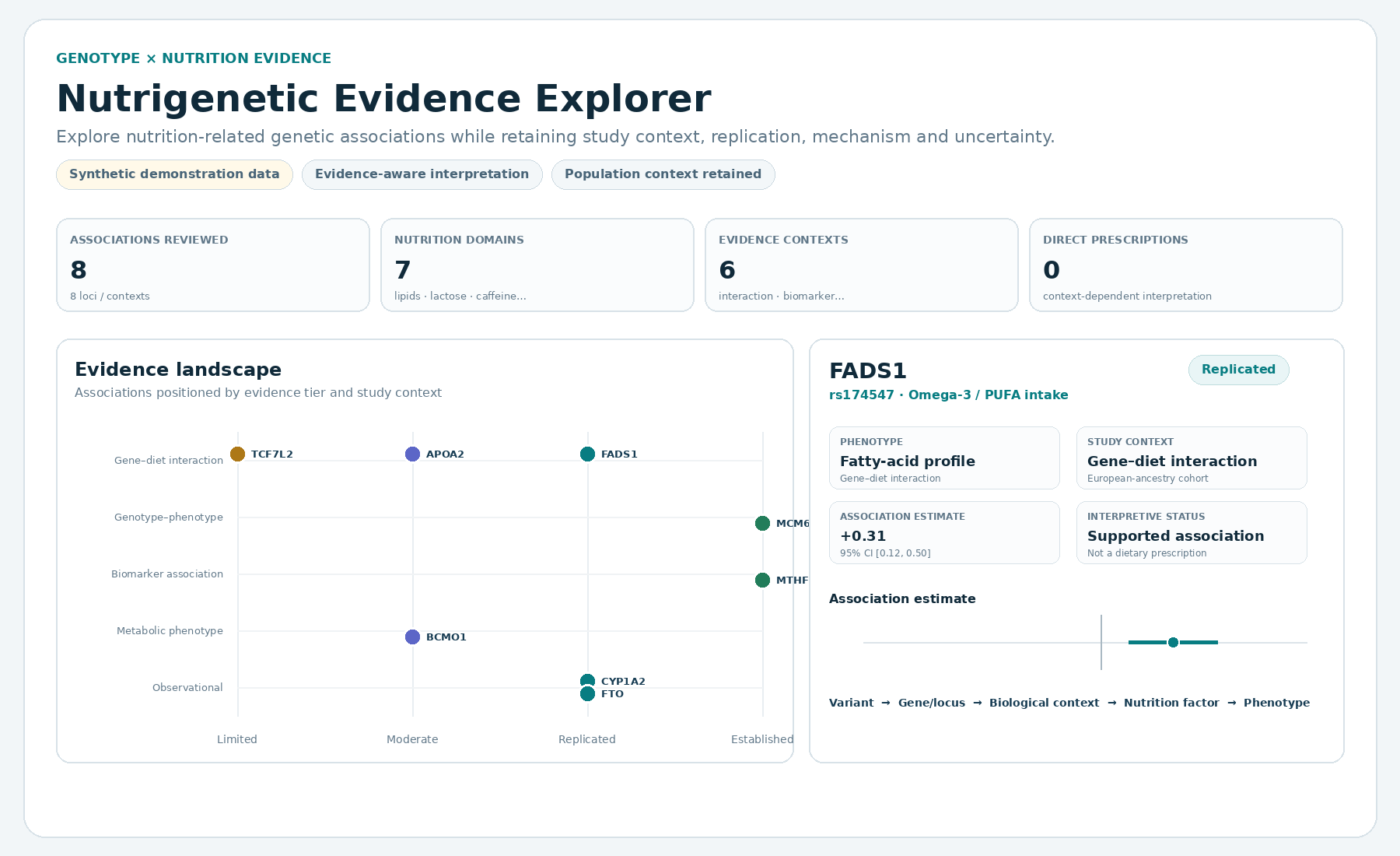Screen dimensions: 1400x856
Task: Click the Synthetic demonstration data pill
Action: [174, 174]
